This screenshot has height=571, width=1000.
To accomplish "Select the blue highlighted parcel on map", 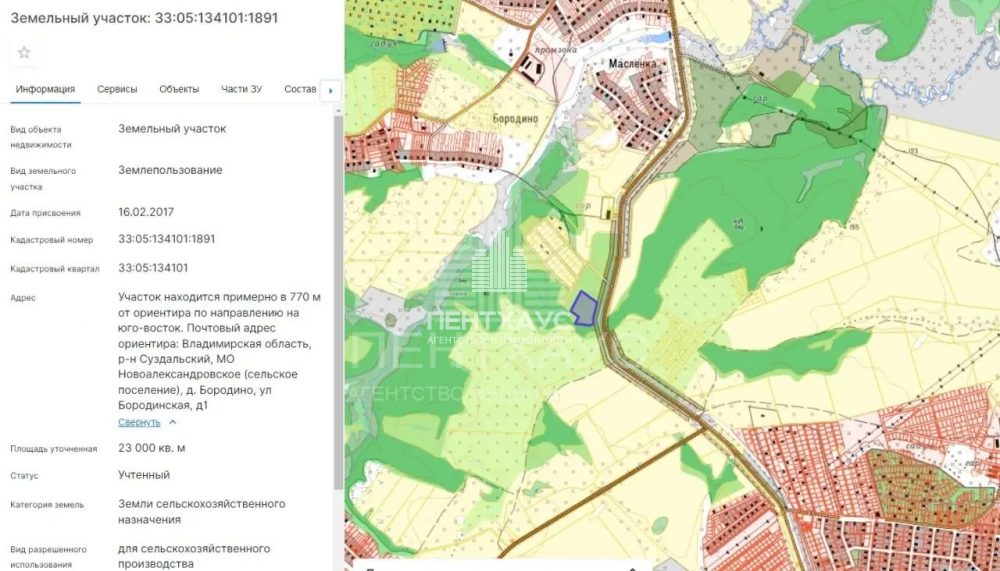I will point(584,309).
